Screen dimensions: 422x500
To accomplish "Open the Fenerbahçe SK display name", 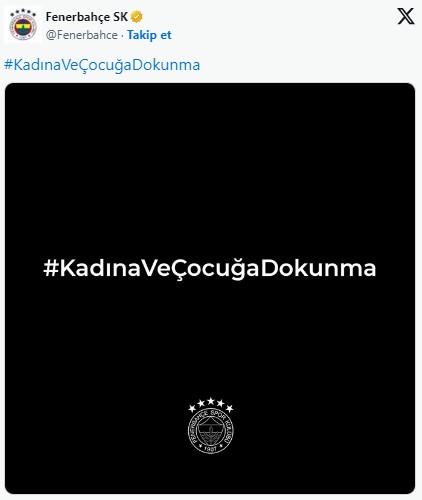I will click(87, 17).
